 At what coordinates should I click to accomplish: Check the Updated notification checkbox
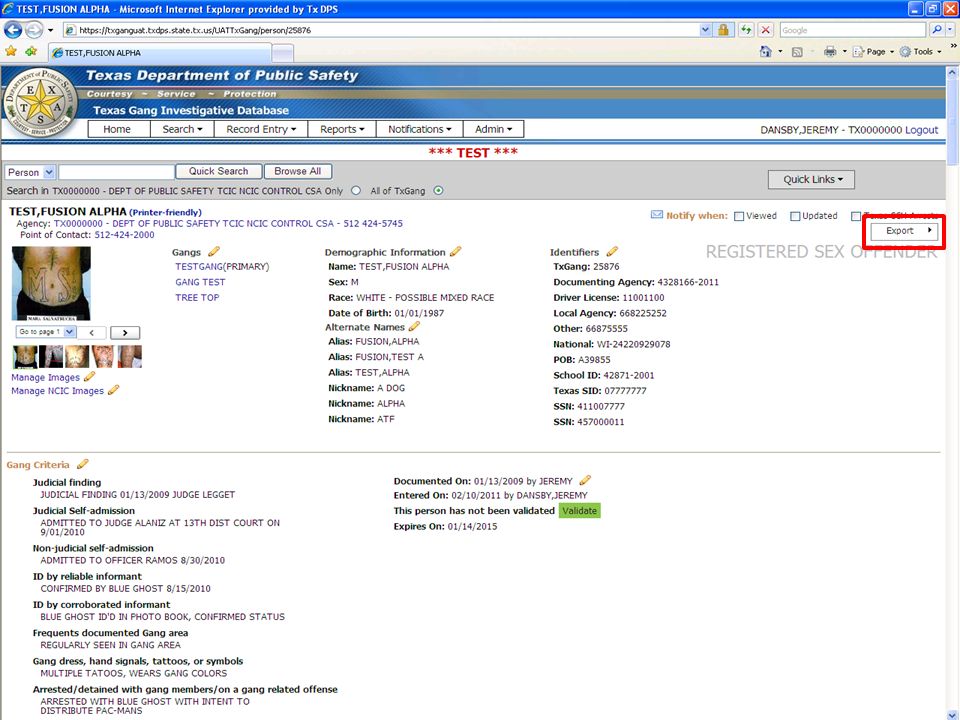pos(795,216)
